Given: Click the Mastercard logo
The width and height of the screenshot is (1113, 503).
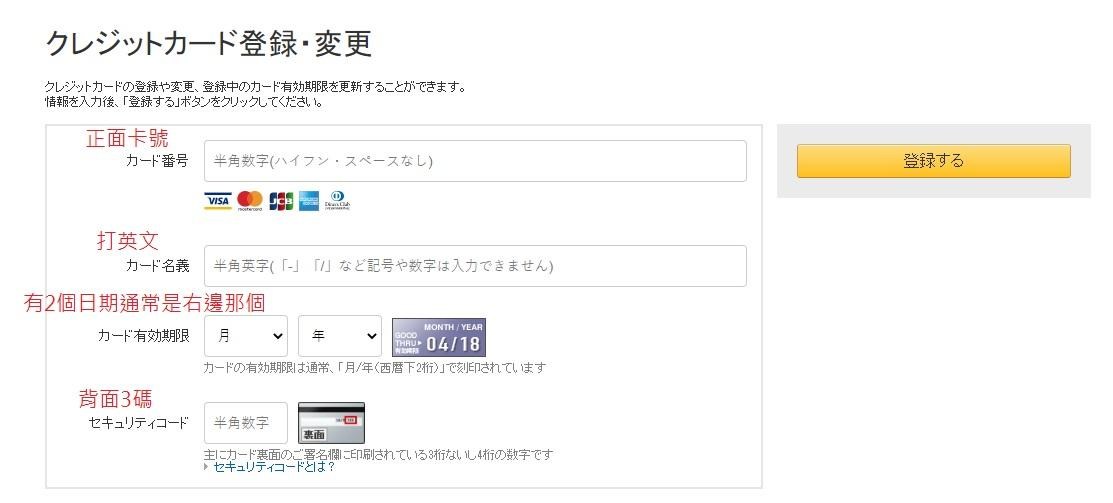Looking at the screenshot, I should [x=250, y=201].
